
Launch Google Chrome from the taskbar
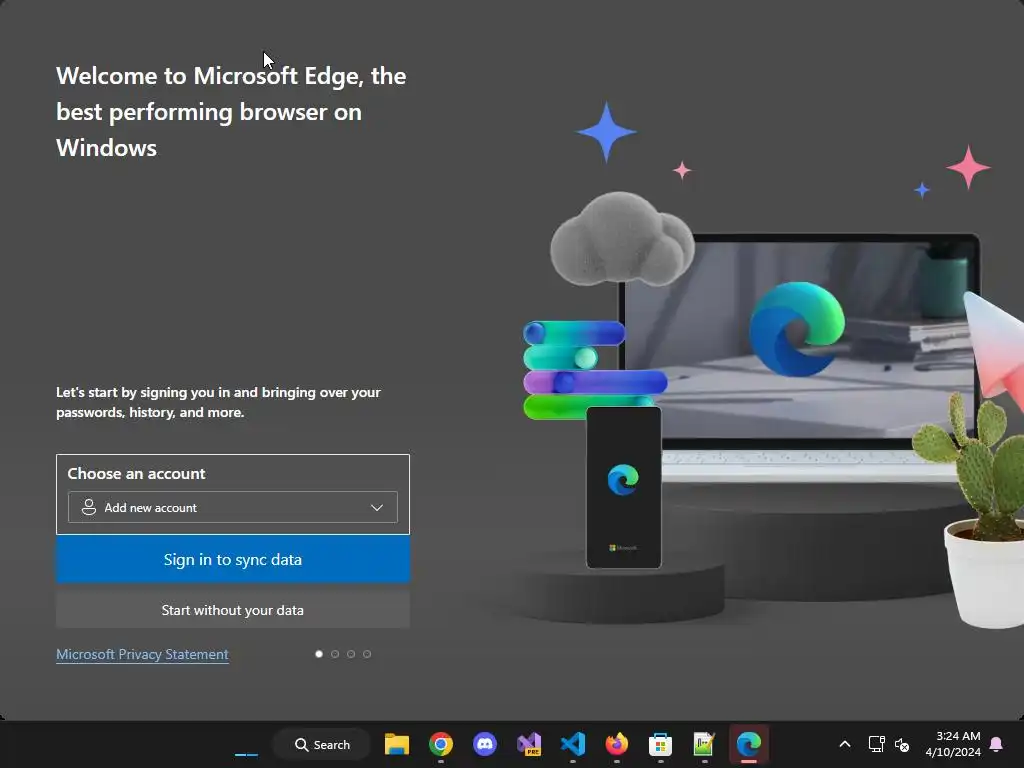point(441,744)
